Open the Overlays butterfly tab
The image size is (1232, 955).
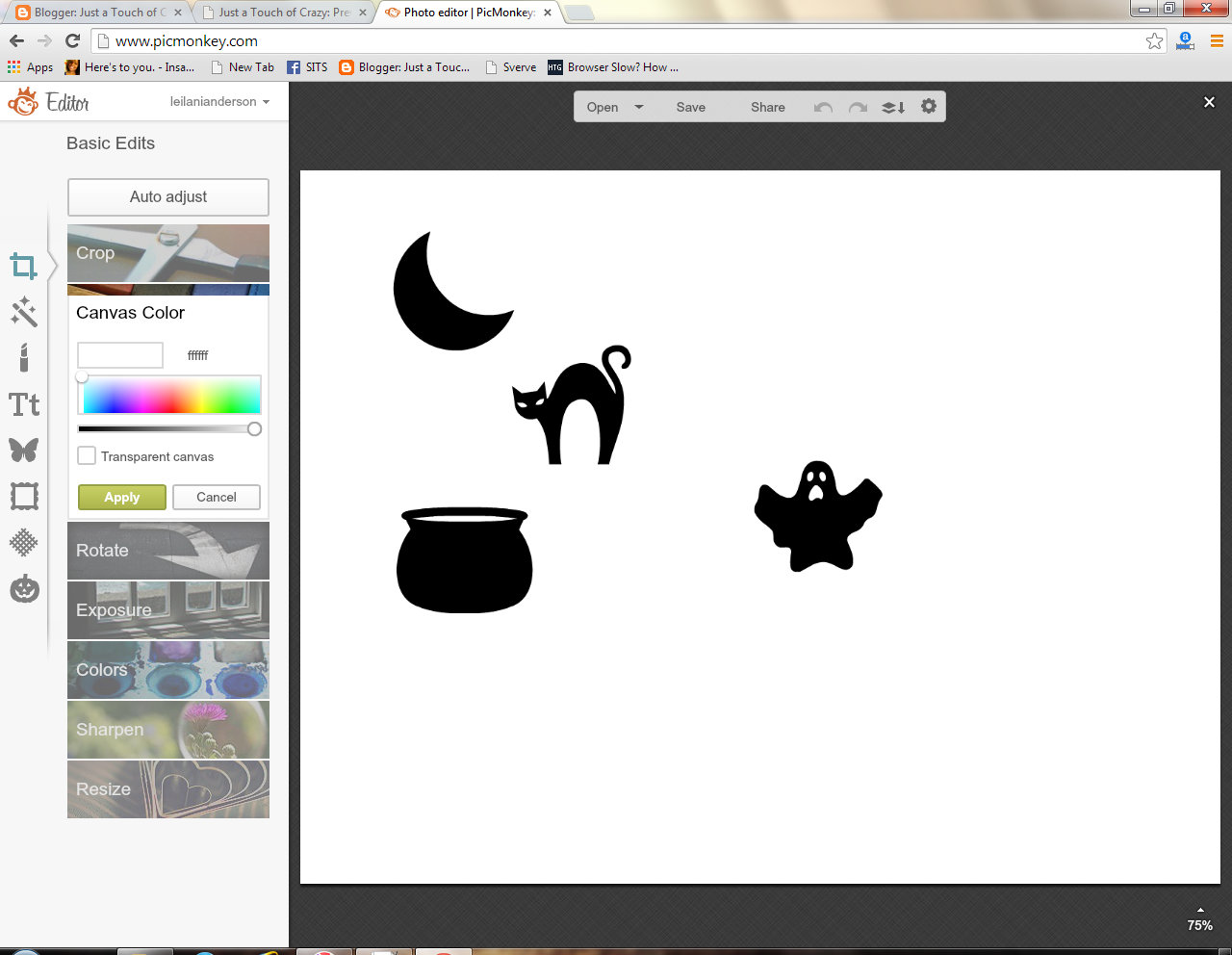24,450
